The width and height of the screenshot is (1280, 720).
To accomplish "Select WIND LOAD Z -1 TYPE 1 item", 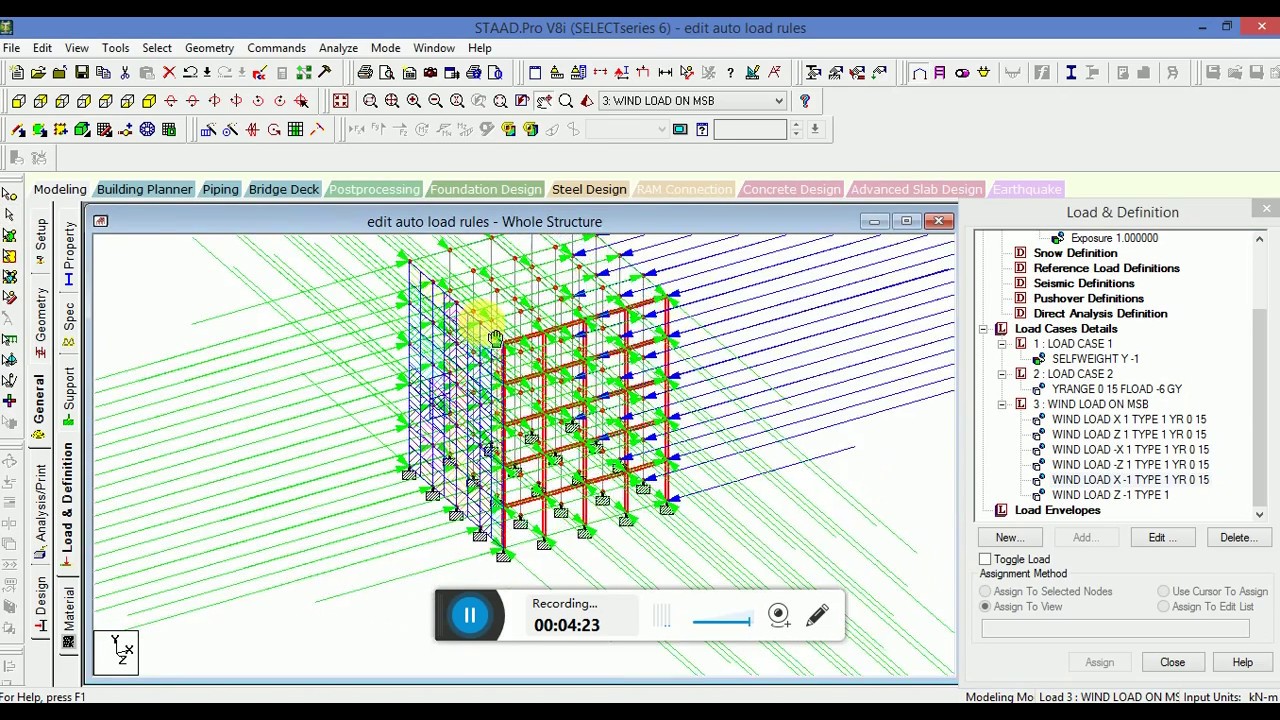I will click(1110, 495).
